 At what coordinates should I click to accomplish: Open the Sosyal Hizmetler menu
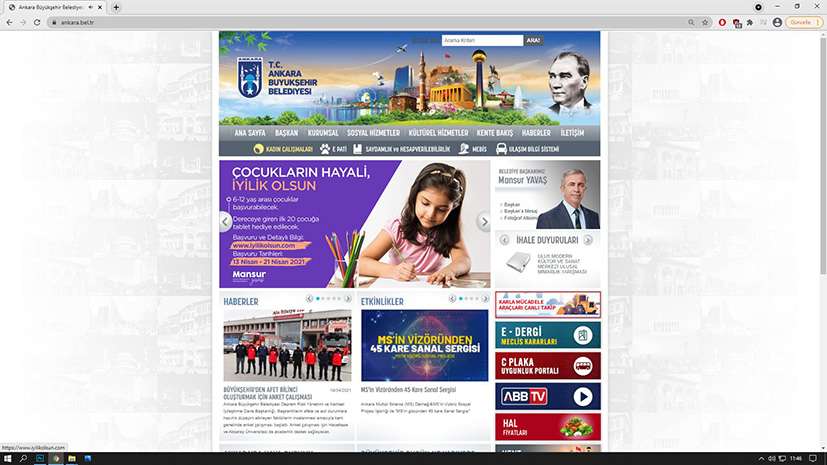373,133
